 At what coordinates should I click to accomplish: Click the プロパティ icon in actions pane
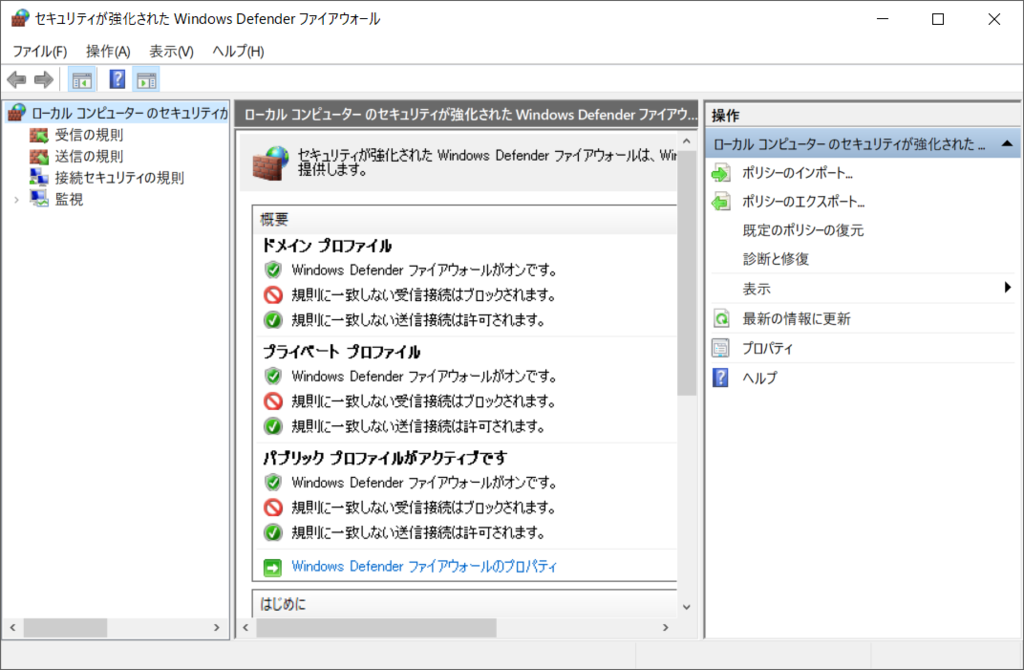pos(720,348)
